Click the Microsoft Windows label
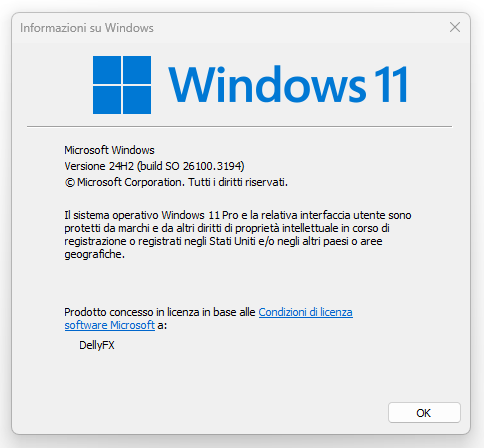The width and height of the screenshot is (484, 448). pyautogui.click(x=109, y=150)
